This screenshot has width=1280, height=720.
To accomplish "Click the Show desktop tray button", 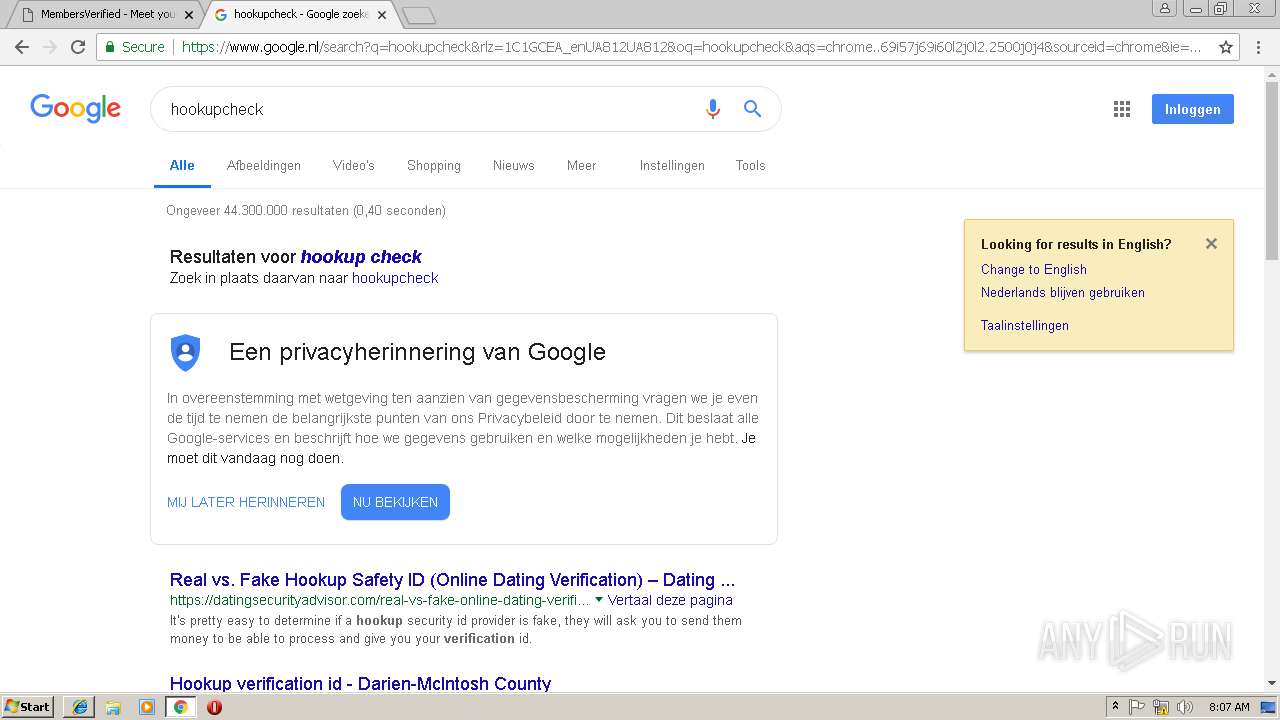I will pyautogui.click(x=1268, y=707).
